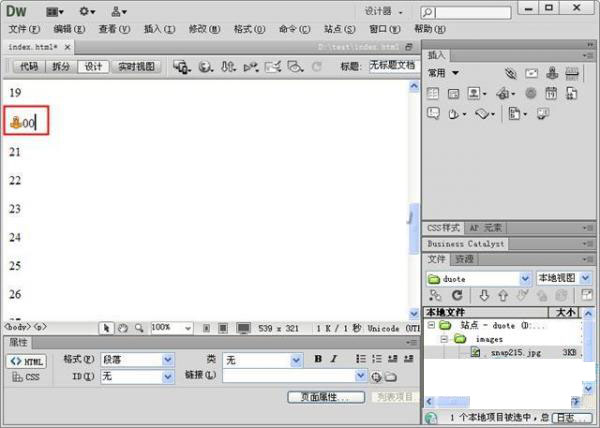
Task: Click the 页面属性 (Page Properties) button
Action: [x=325, y=397]
